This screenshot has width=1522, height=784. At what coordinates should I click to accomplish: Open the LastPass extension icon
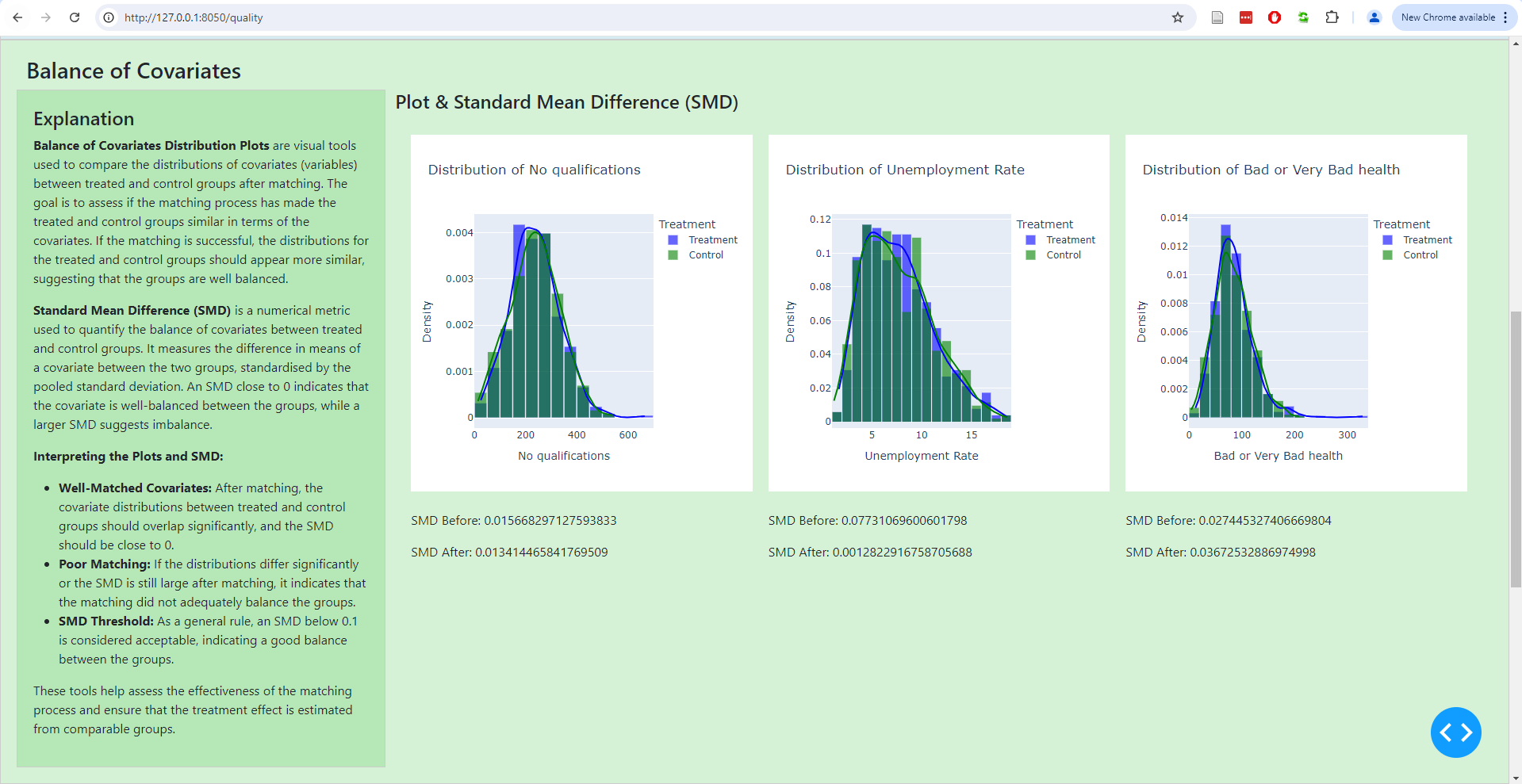click(1245, 17)
